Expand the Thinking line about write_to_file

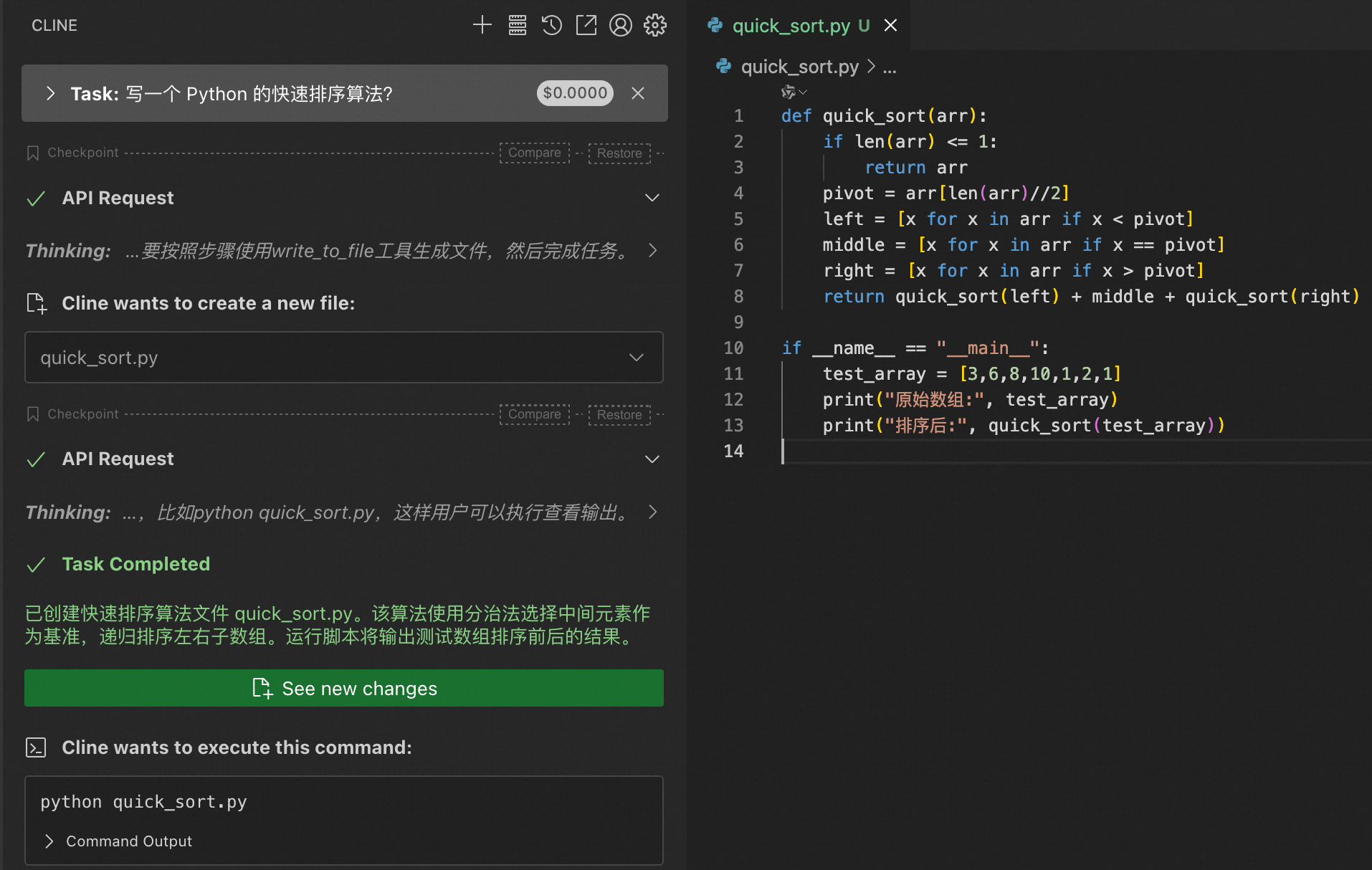[x=652, y=250]
